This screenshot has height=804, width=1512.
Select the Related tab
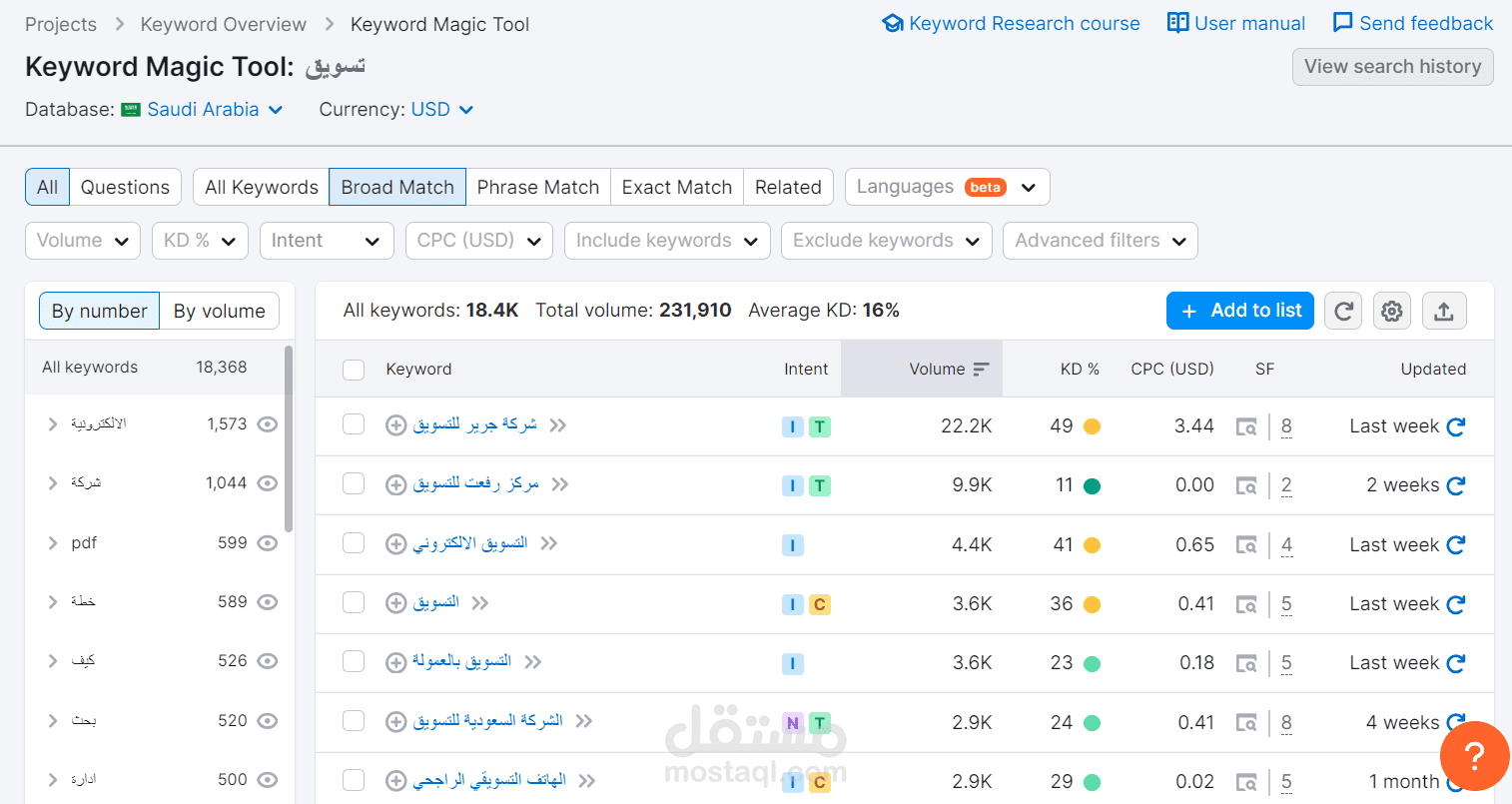[x=788, y=187]
